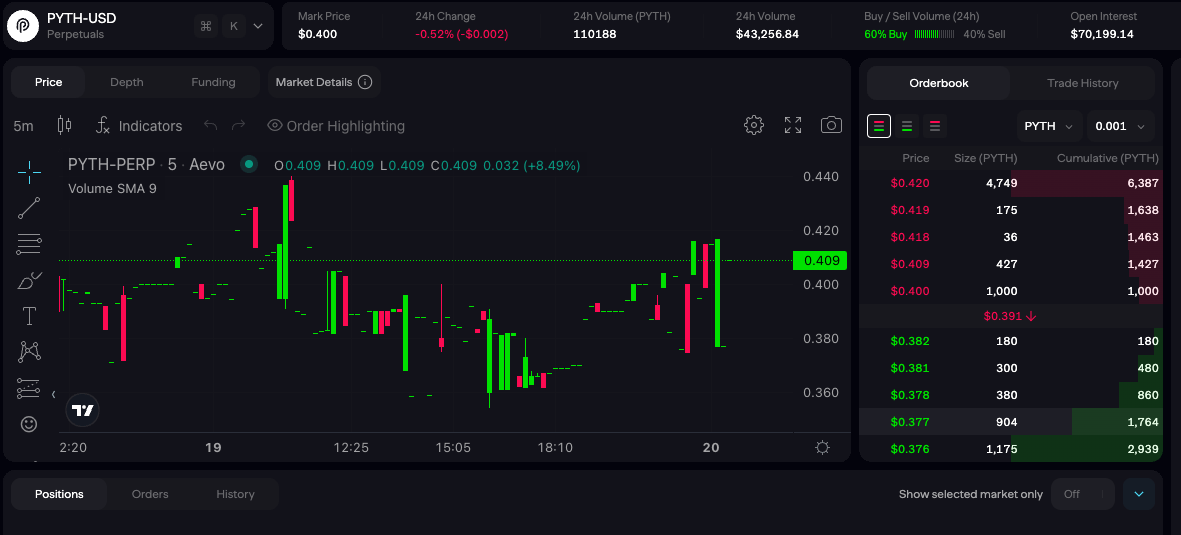This screenshot has height=535, width=1181.
Task: Open the PYTH-USD market selector chevron
Action: coord(258,26)
